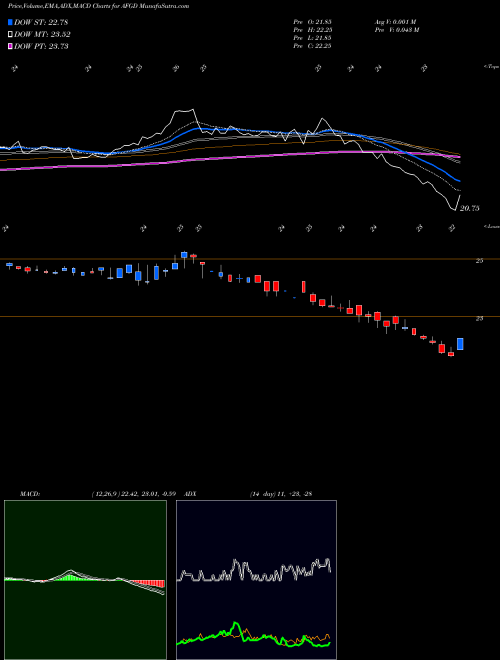Viewport: 500px width, 660px height.
Task: Click the last blue candlestick on the right
Action: (460, 344)
